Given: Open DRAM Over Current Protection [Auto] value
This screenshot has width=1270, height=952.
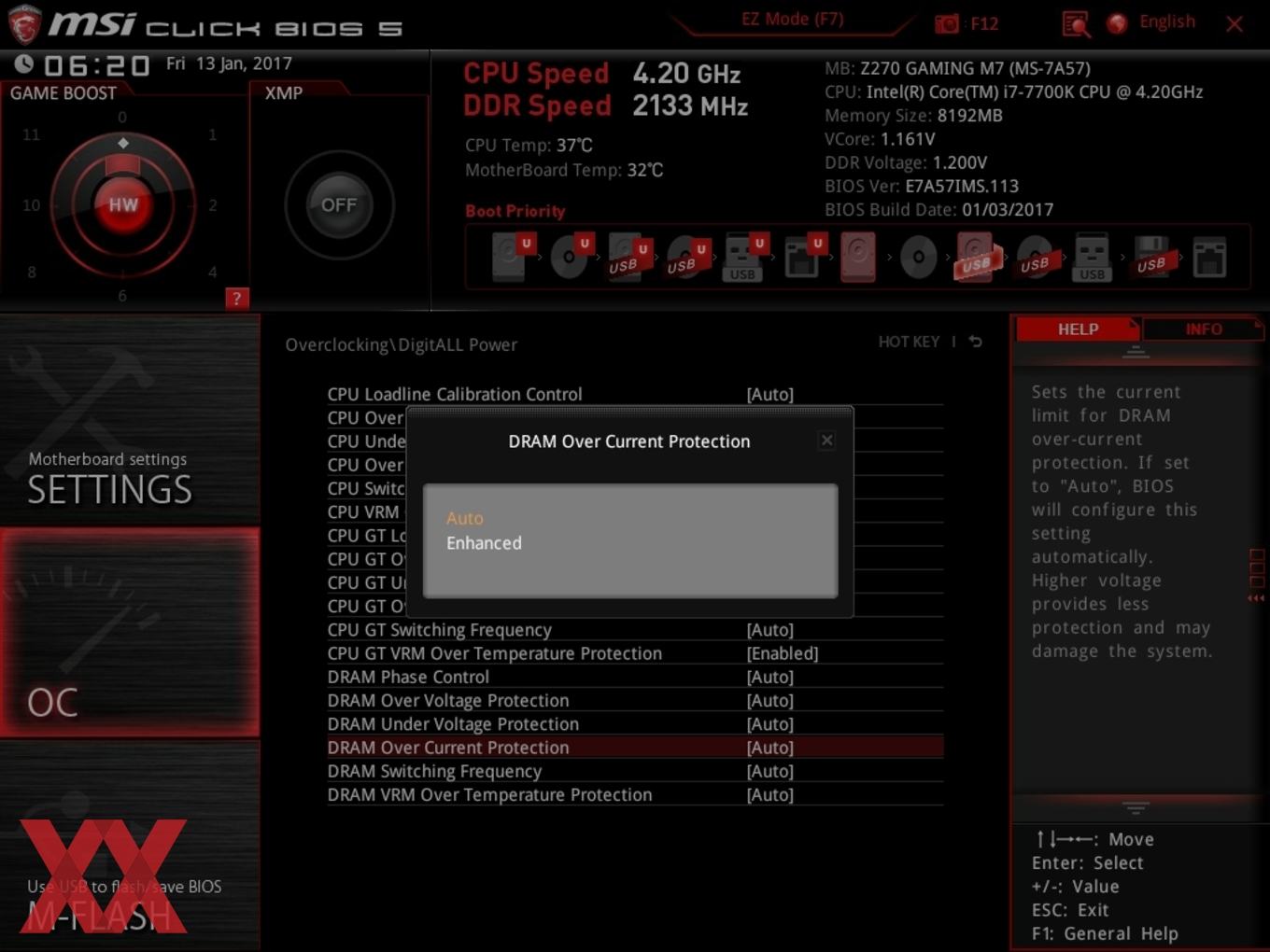Looking at the screenshot, I should pos(769,748).
